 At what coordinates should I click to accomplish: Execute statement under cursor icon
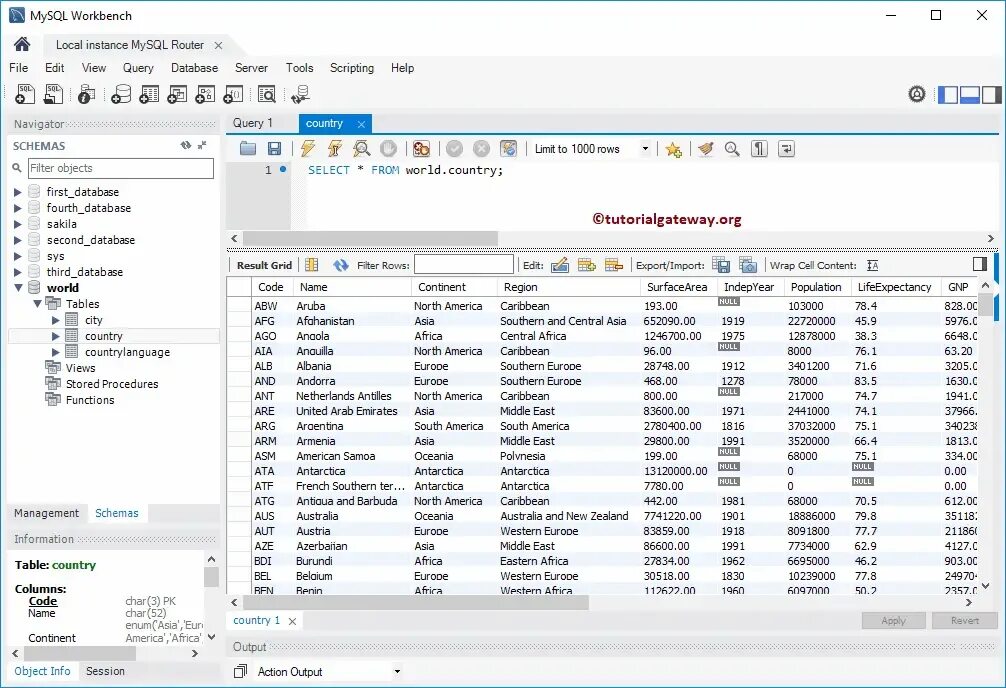coord(334,149)
